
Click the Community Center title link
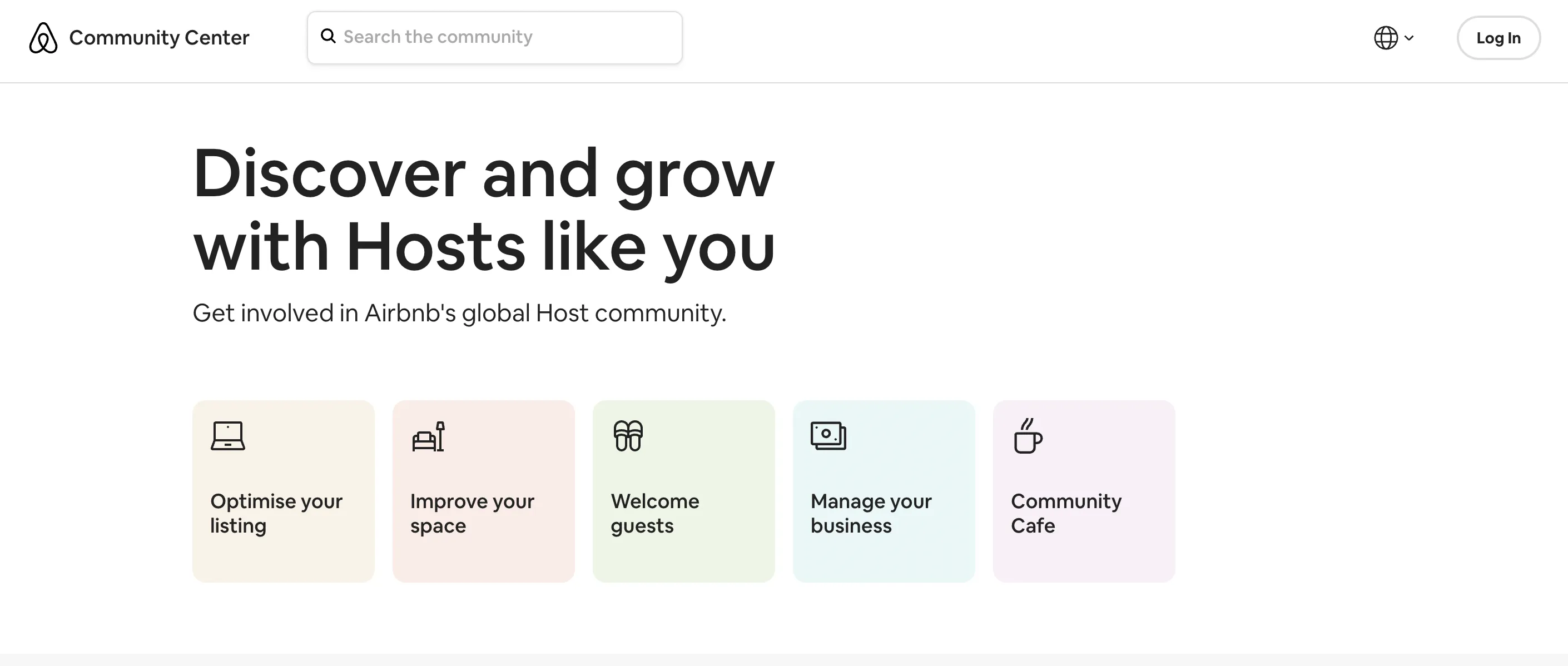click(x=159, y=38)
